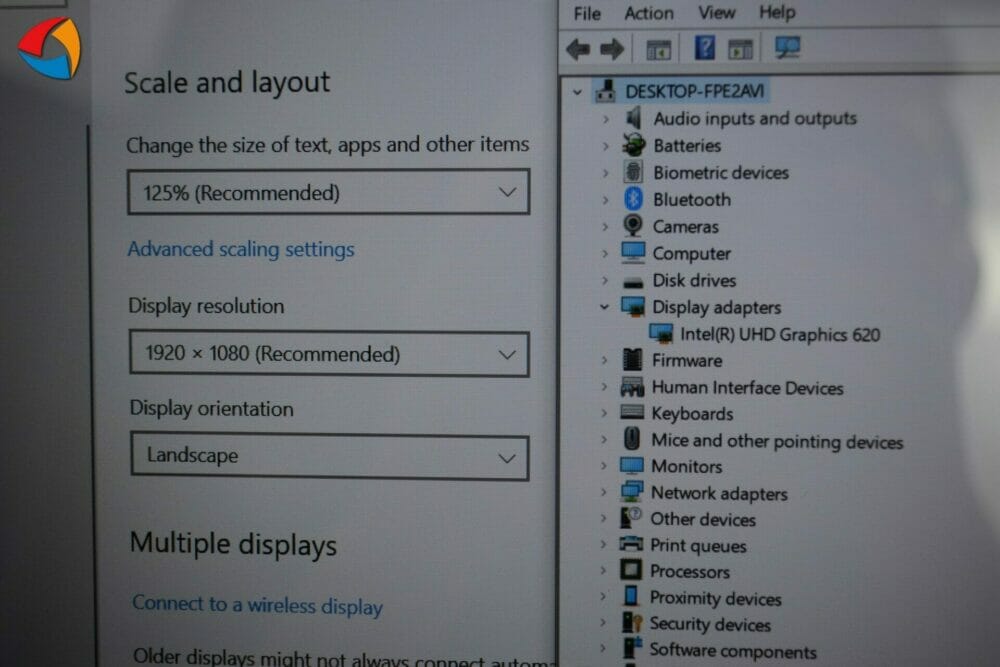Select the Intel(R) UHD Graphics 620 label

point(780,335)
